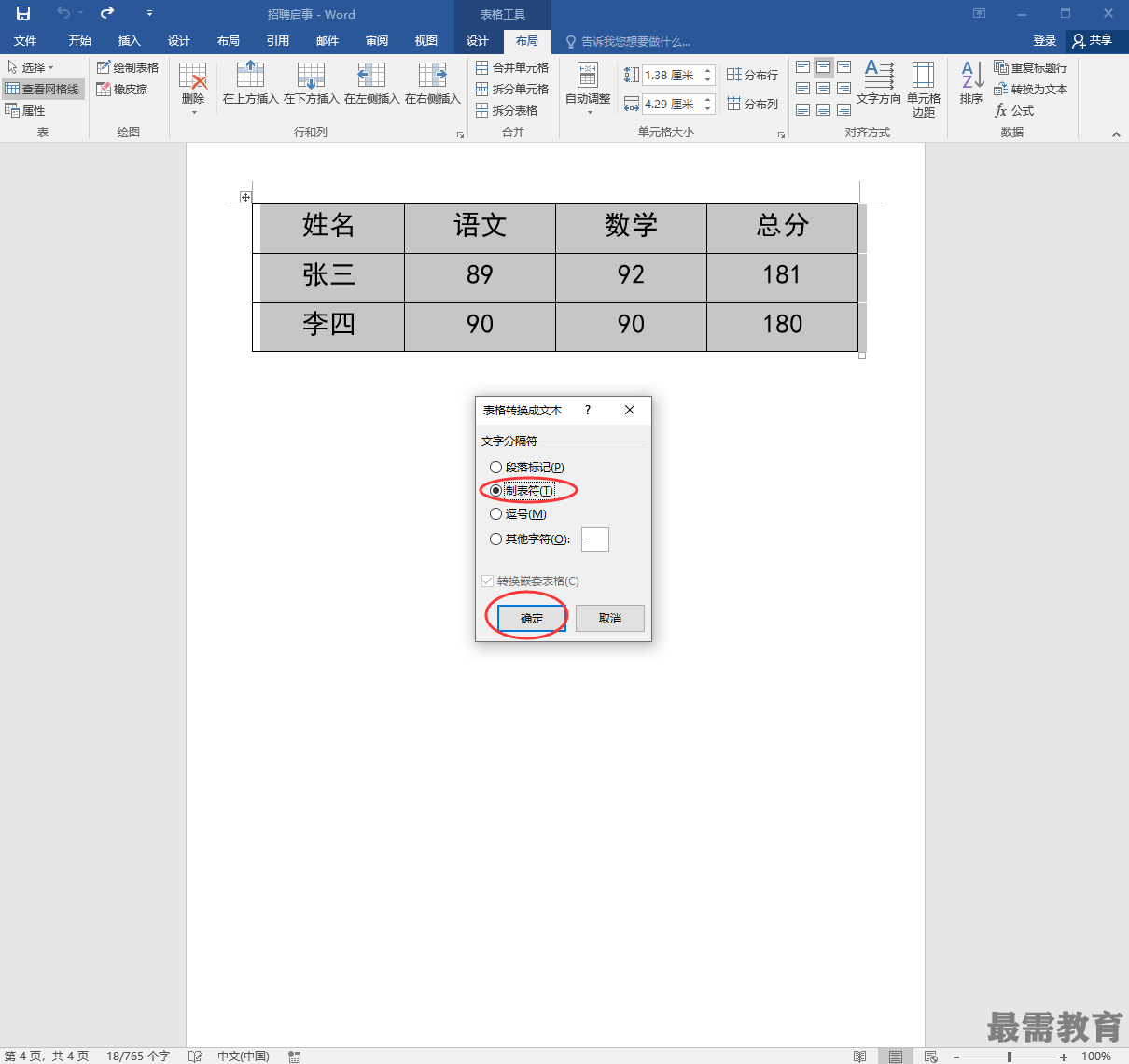Open help in the 表格转换成文本 dialog
Image resolution: width=1129 pixels, height=1064 pixels.
[588, 410]
